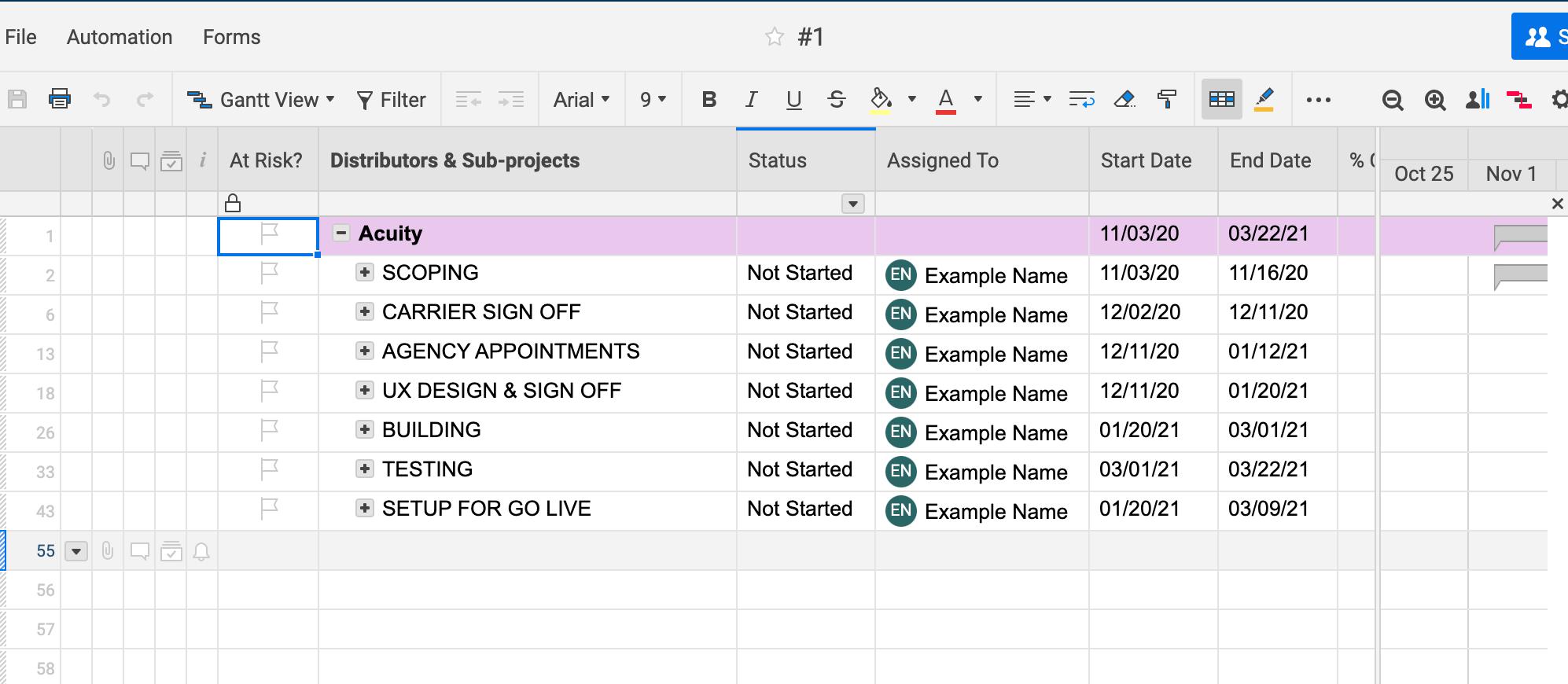Image resolution: width=1568 pixels, height=684 pixels.
Task: Click the blue Share button
Action: (1540, 36)
